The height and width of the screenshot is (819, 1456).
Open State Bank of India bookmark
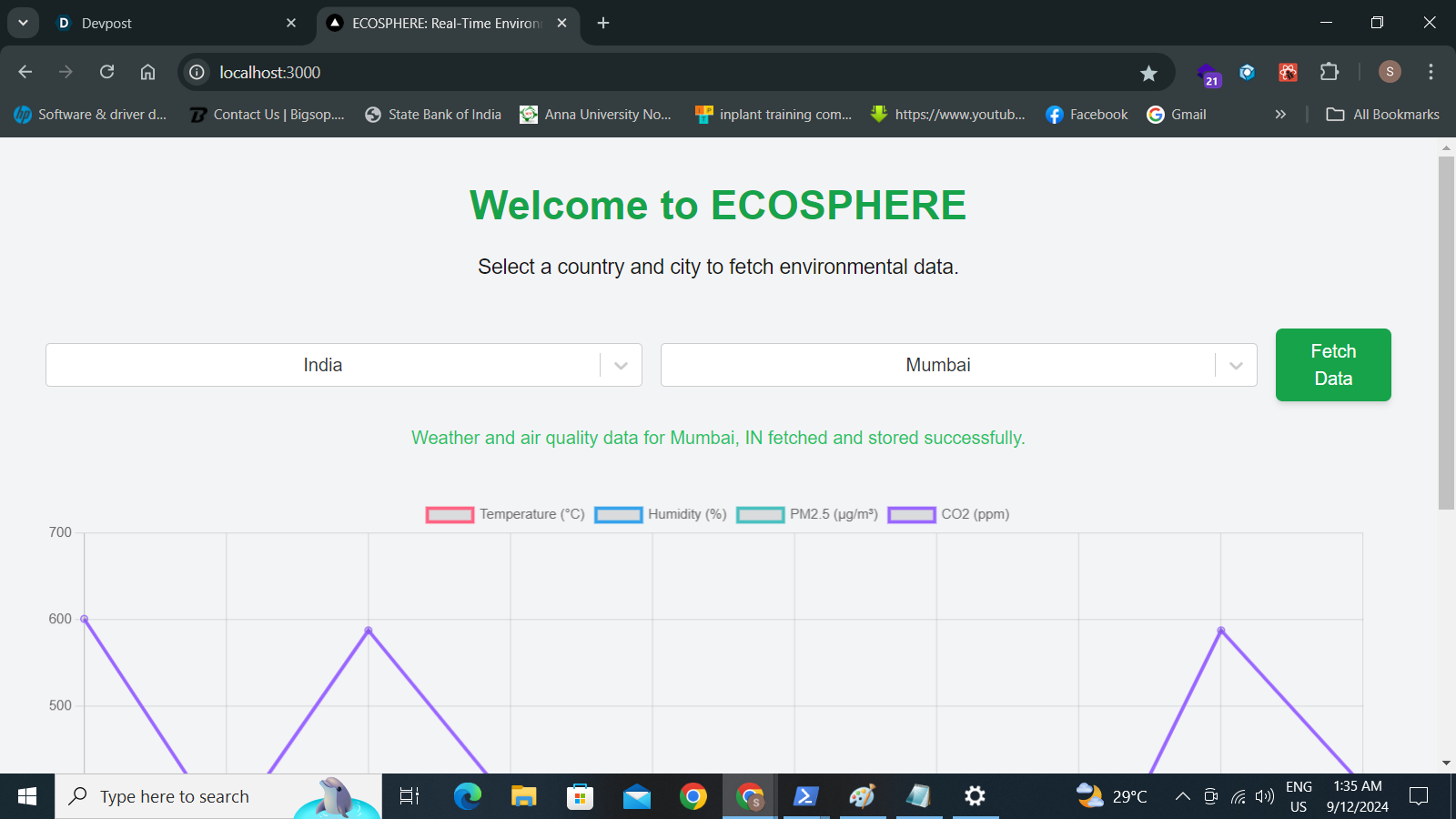coord(433,115)
